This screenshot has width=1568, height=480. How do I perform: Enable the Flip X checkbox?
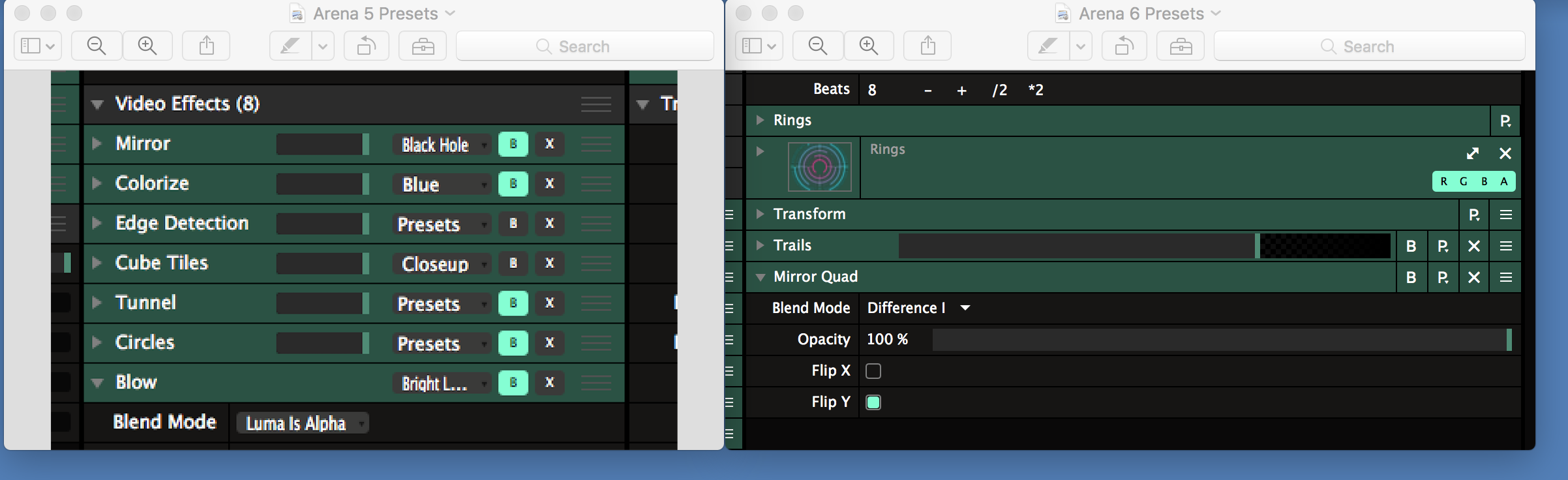tap(873, 371)
